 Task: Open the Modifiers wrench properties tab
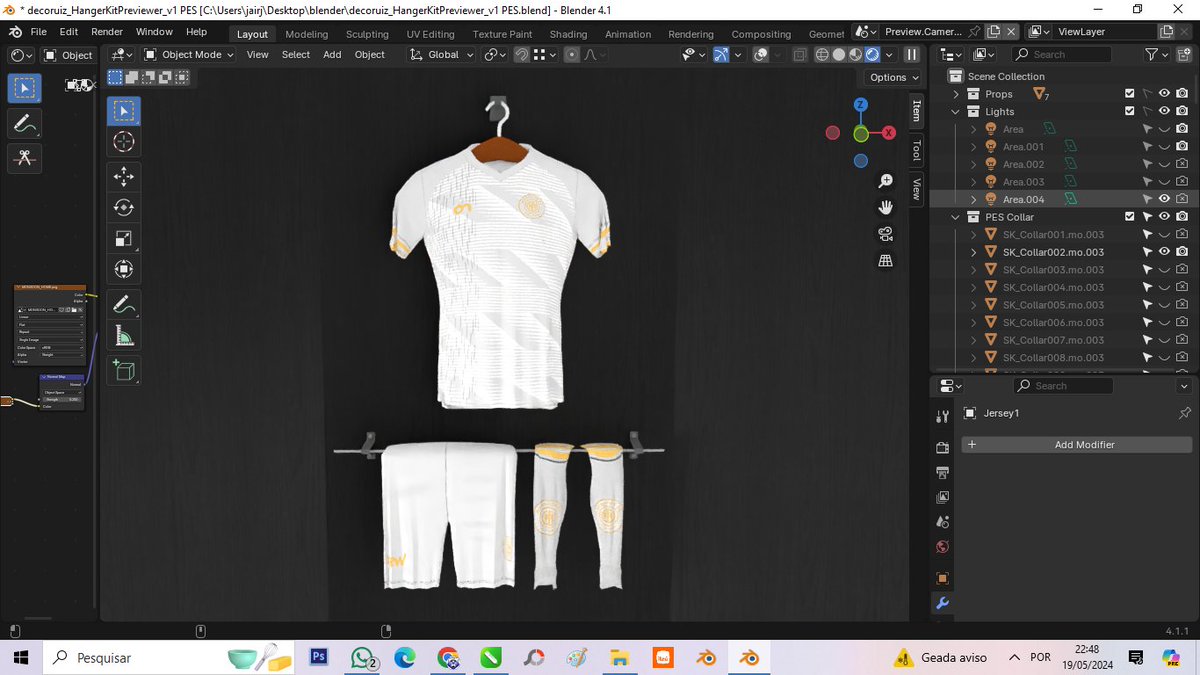[941, 604]
